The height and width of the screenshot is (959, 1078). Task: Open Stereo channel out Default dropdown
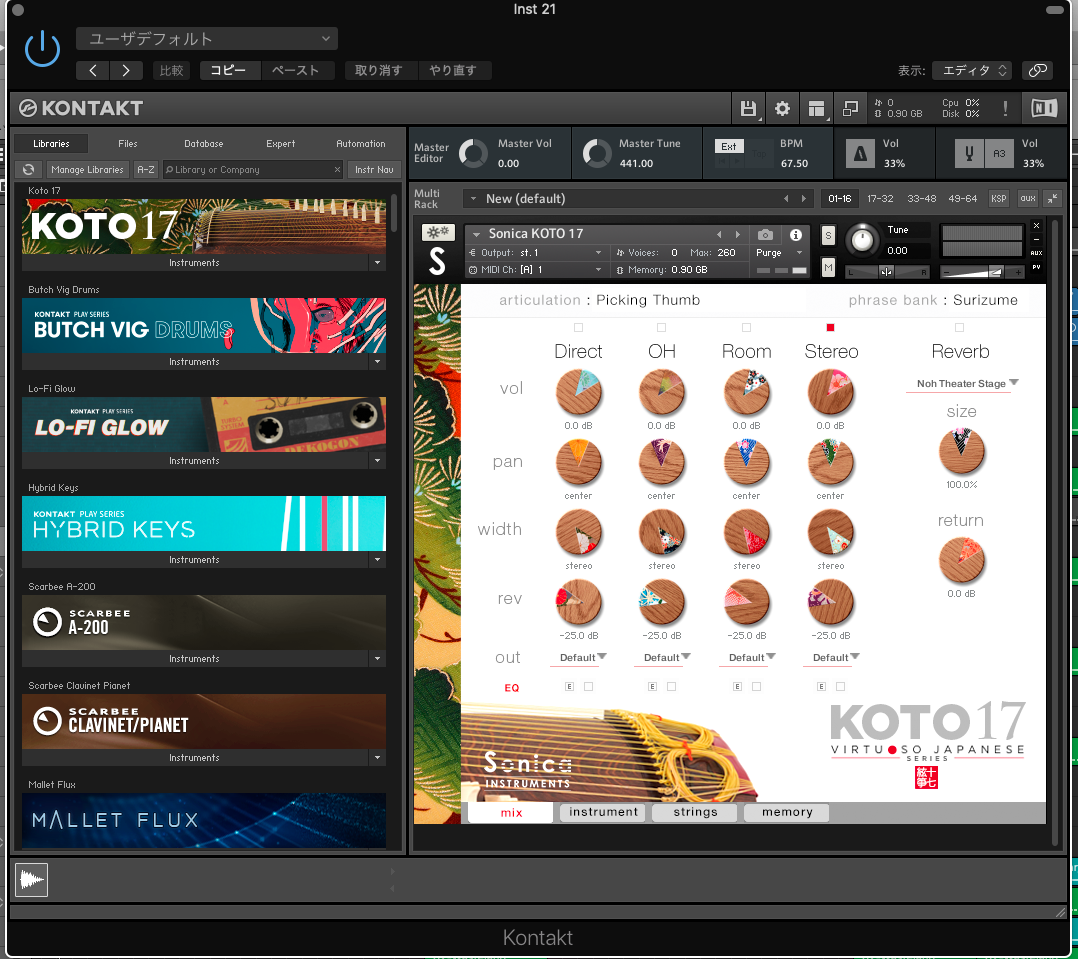point(832,658)
